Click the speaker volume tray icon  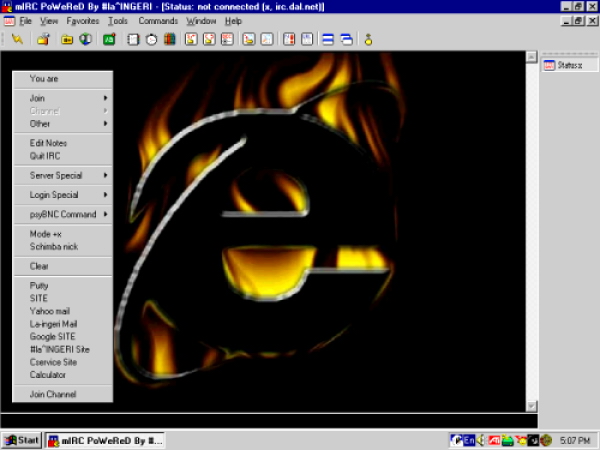481,440
